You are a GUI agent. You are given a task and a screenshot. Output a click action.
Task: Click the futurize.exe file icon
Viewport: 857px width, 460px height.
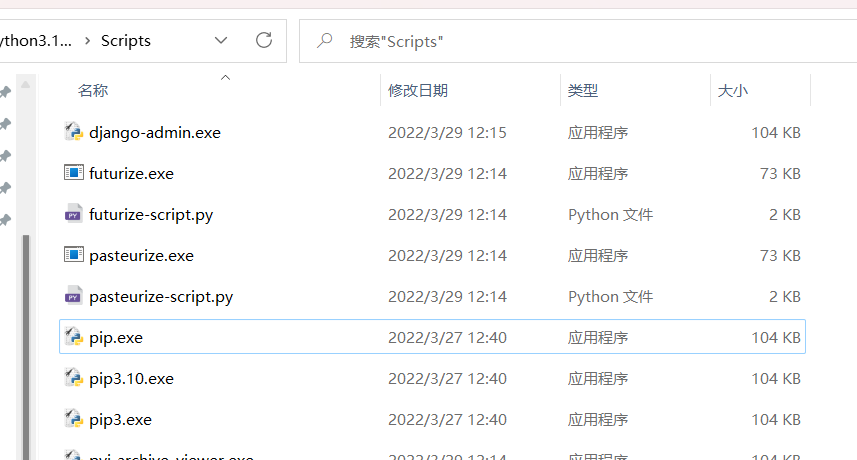[73, 173]
